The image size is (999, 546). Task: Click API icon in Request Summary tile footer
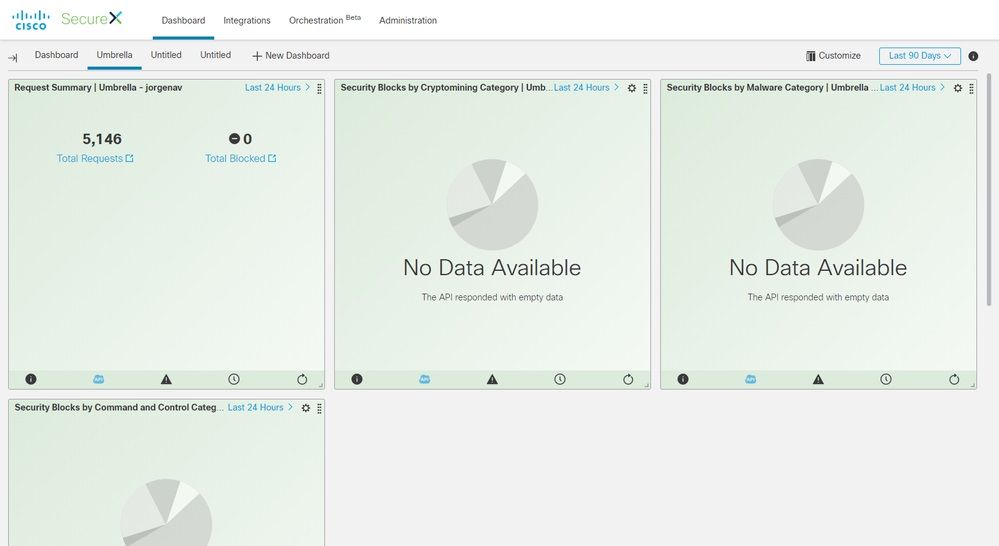pos(98,379)
